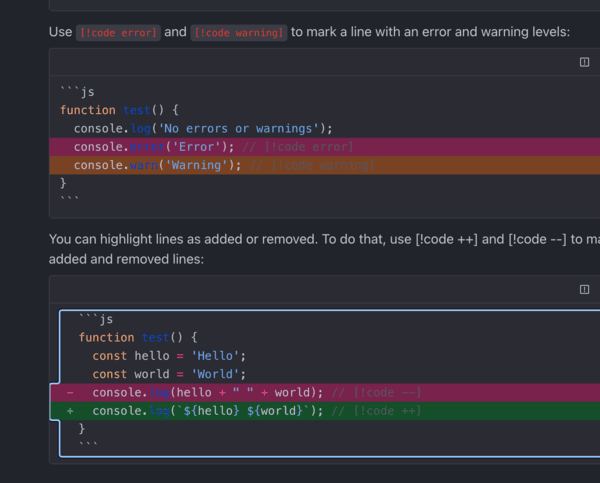Click the const hello = 'Hello' line
This screenshot has width=600, height=483.
169,356
